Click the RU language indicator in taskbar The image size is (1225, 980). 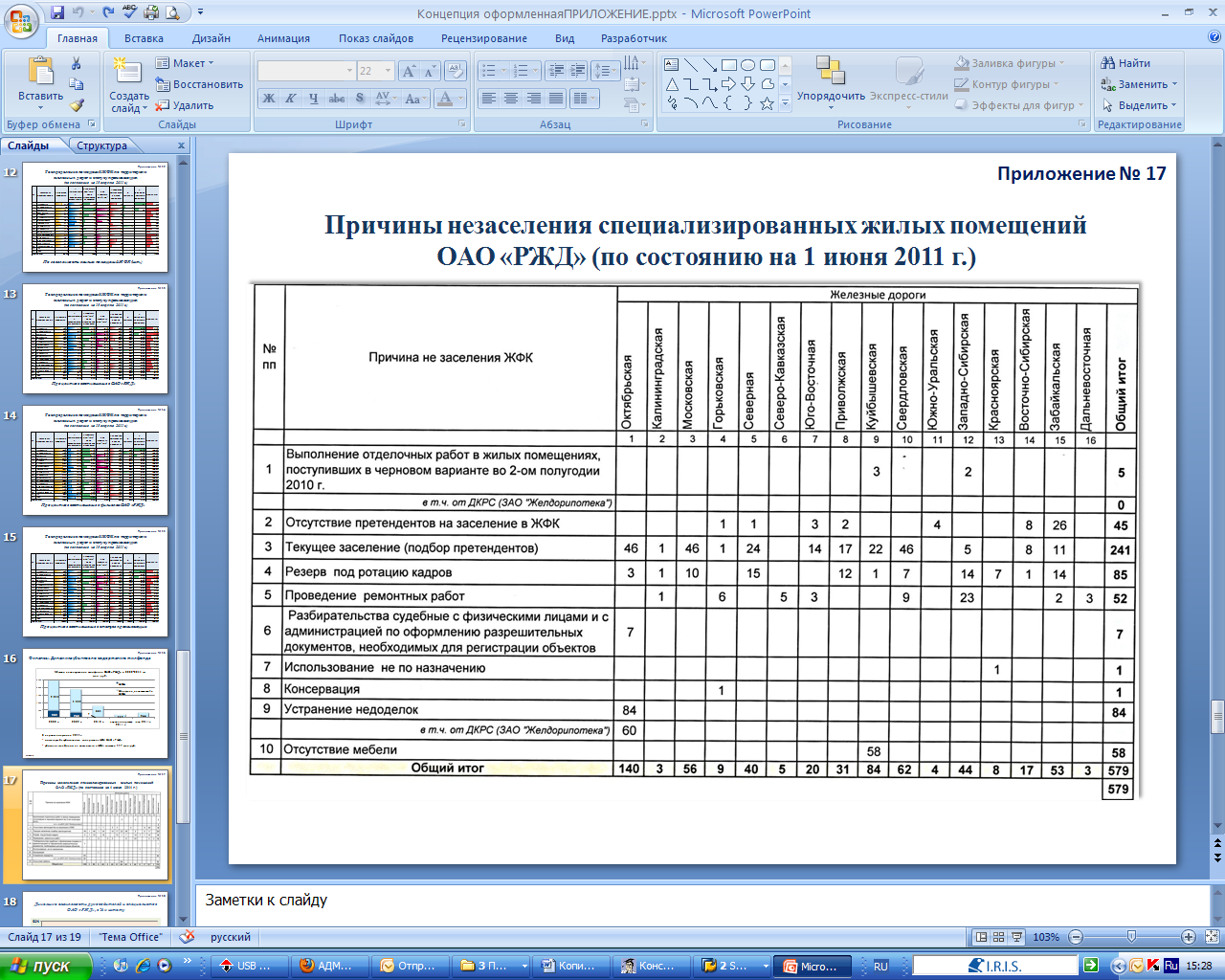(x=880, y=967)
